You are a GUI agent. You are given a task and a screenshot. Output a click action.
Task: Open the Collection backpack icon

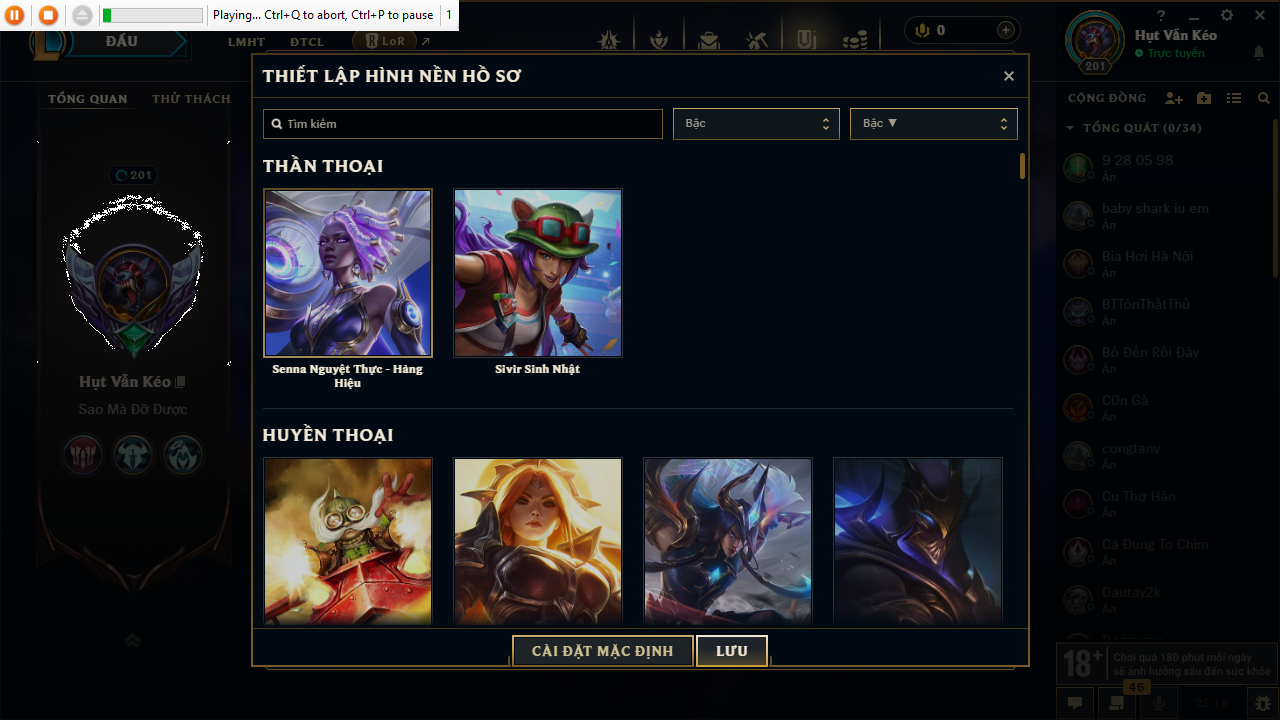(709, 40)
